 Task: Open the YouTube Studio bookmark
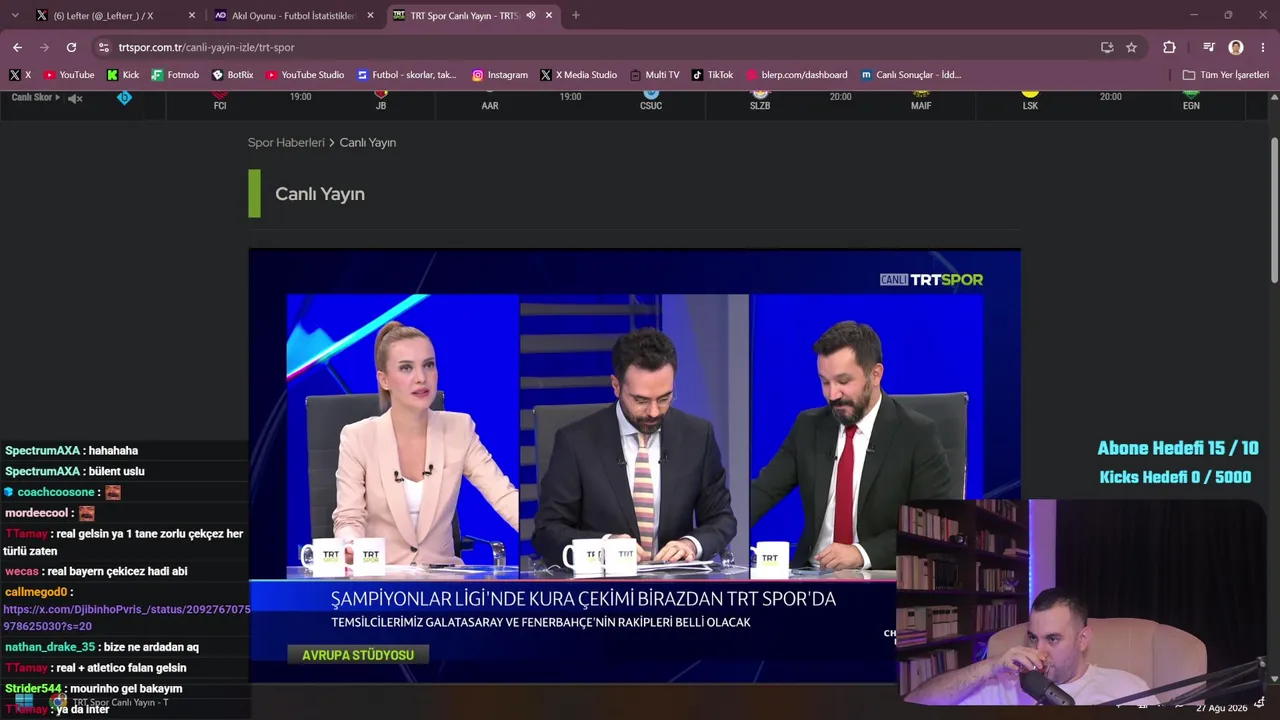click(x=305, y=75)
